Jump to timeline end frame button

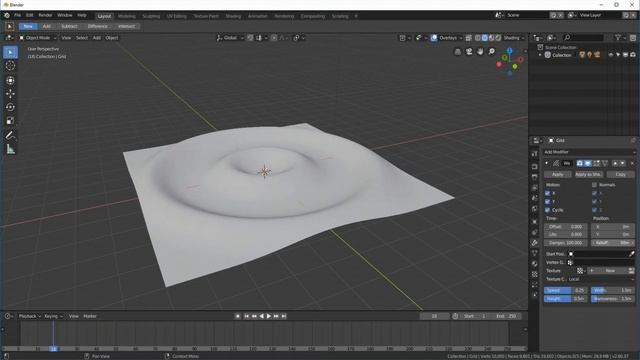(x=284, y=316)
